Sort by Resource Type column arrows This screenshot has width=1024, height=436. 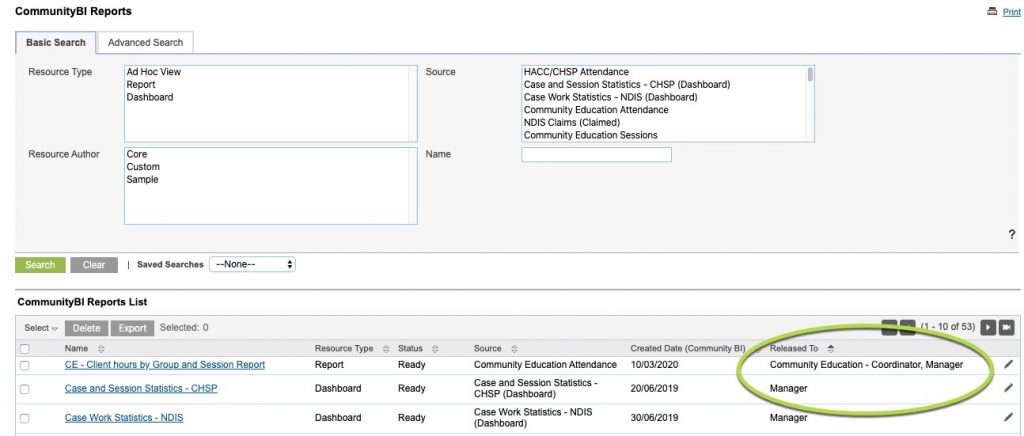click(386, 349)
